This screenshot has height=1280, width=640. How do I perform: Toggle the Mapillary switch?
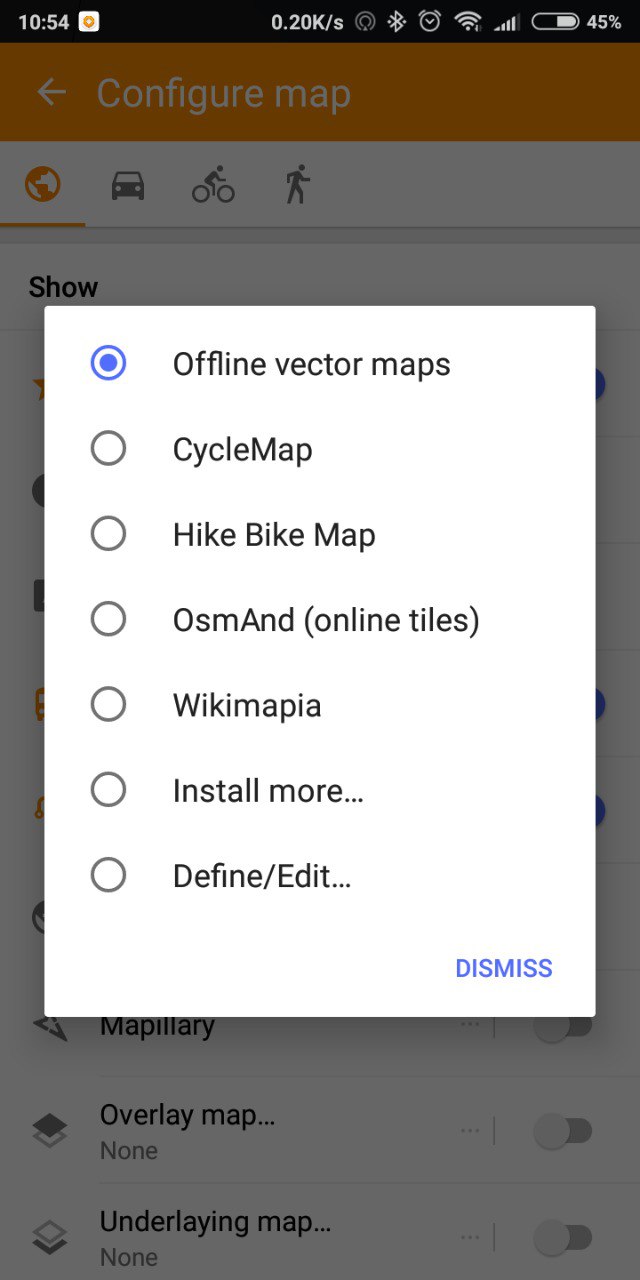click(x=563, y=1027)
